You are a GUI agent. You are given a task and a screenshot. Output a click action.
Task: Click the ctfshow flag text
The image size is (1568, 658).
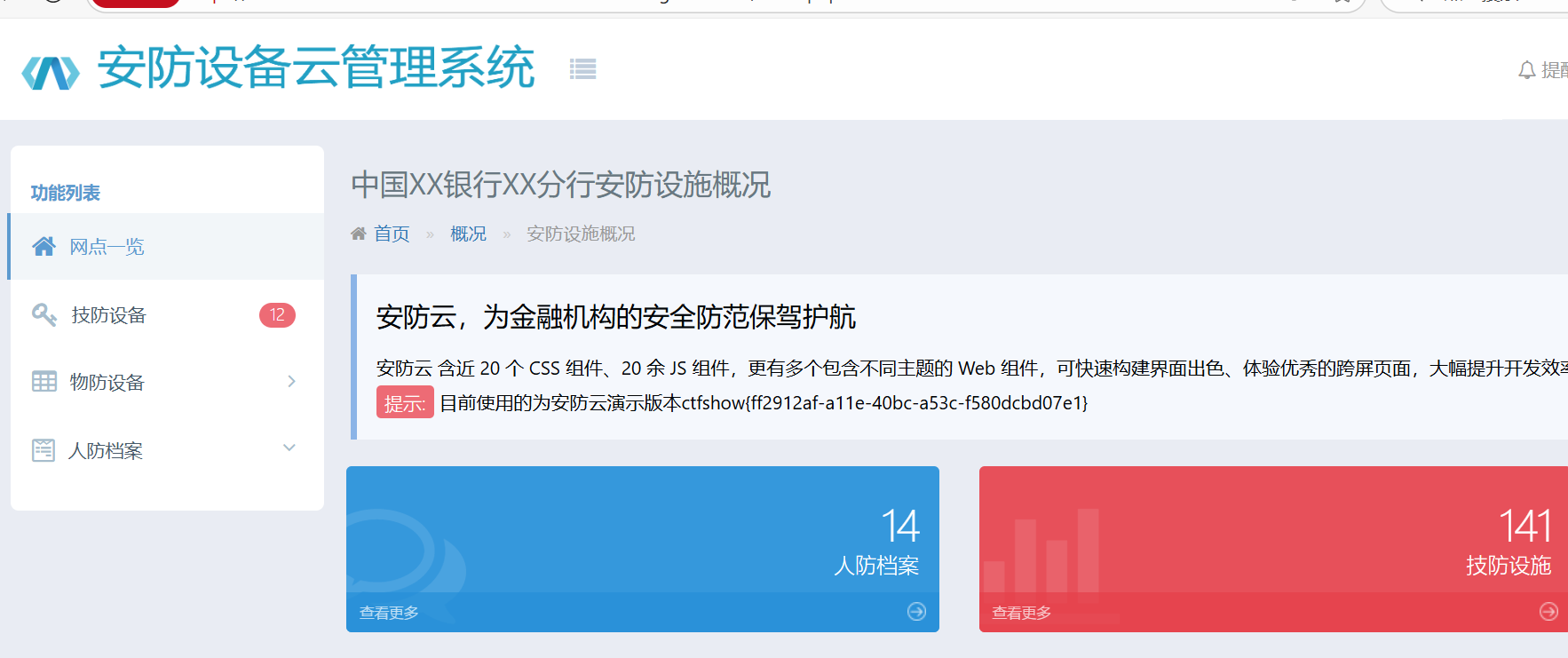click(x=884, y=403)
